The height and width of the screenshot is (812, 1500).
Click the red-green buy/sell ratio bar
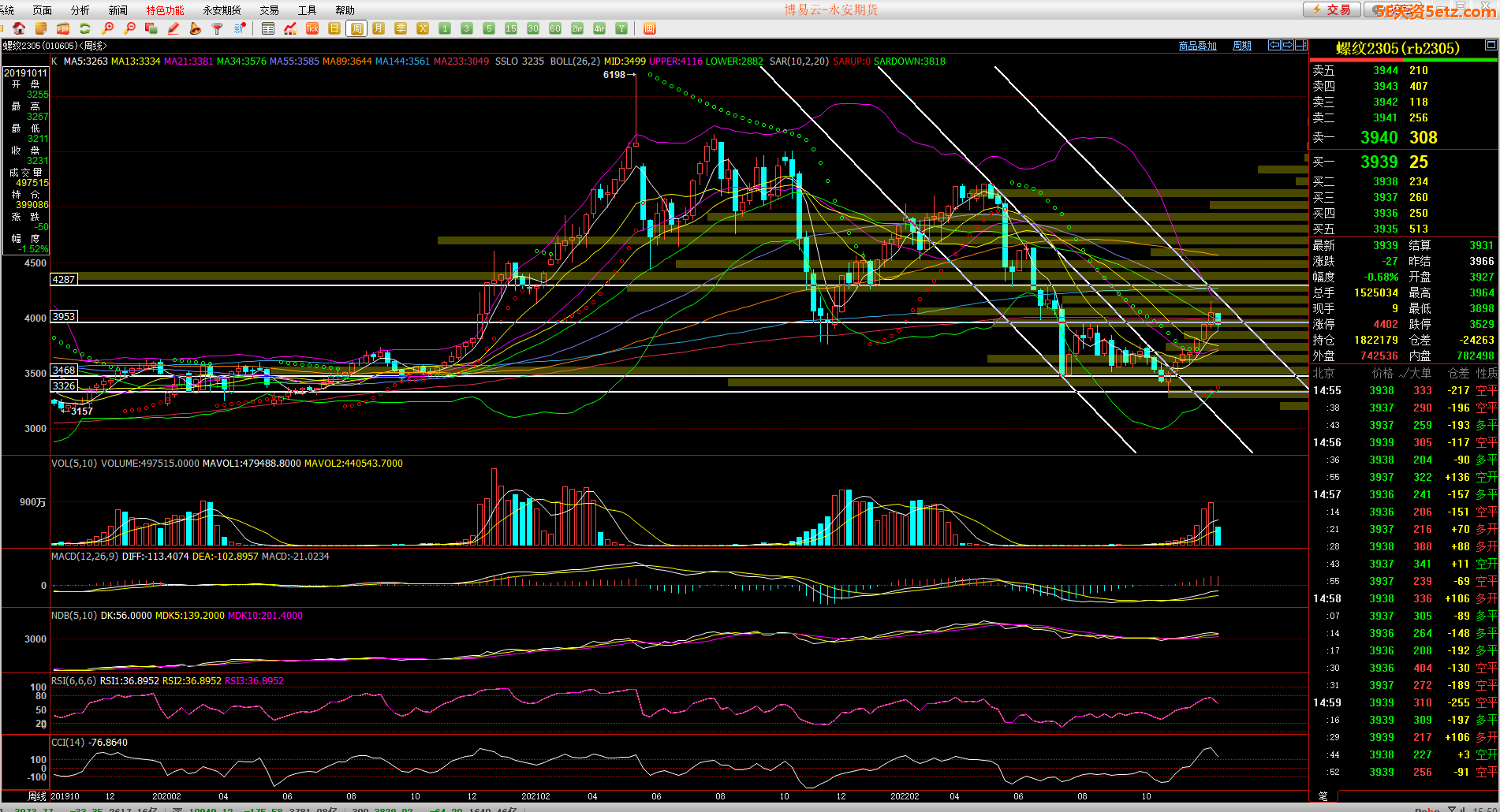click(x=1404, y=59)
